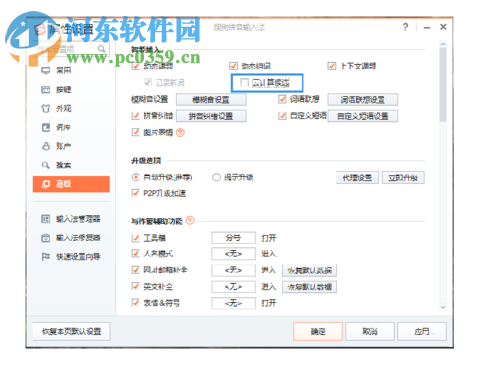Toggle the 表情&符号 checkbox
500x387 pixels.
pyautogui.click(x=135, y=303)
